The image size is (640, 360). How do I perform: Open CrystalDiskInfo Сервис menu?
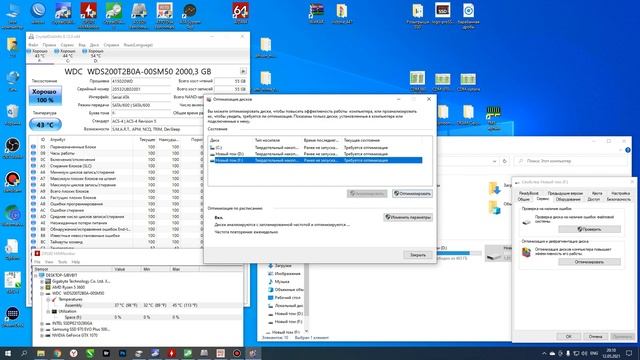click(x=67, y=45)
